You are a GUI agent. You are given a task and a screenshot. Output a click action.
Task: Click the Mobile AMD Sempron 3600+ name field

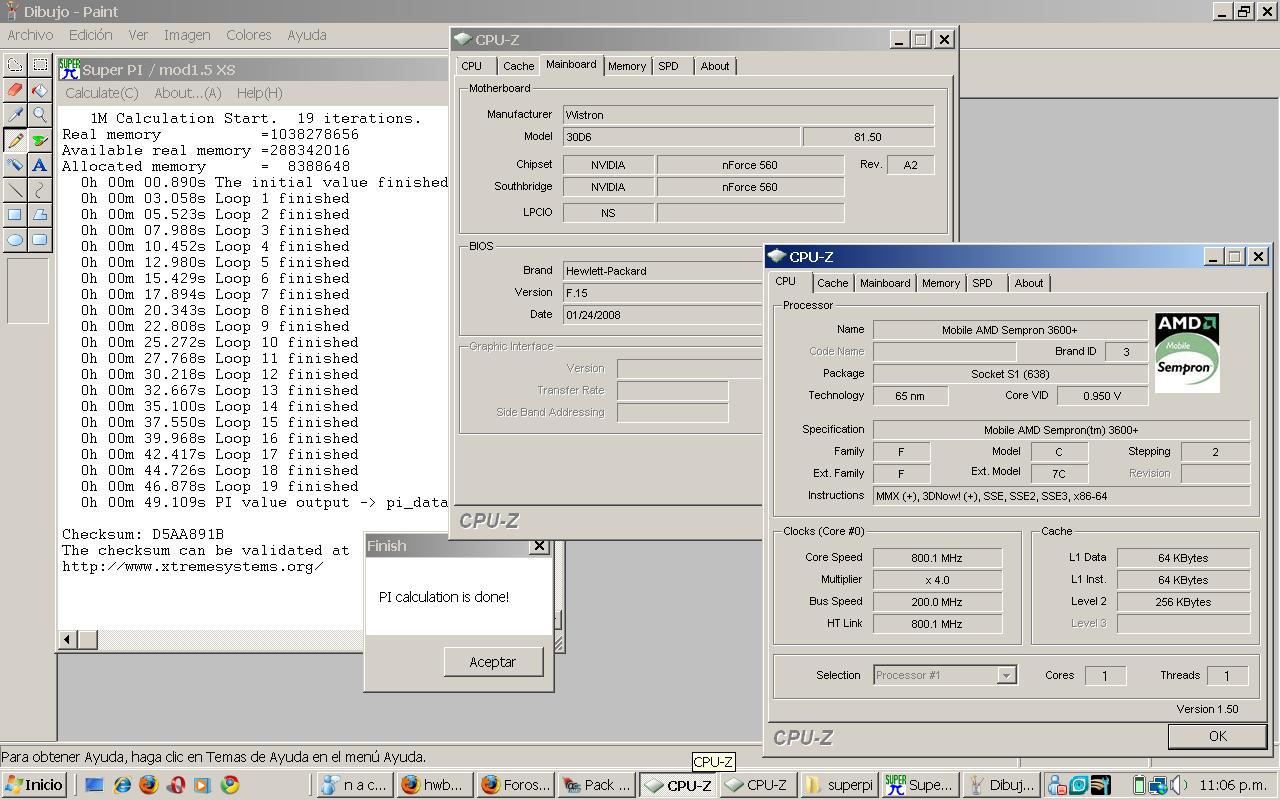pyautogui.click(x=1010, y=330)
